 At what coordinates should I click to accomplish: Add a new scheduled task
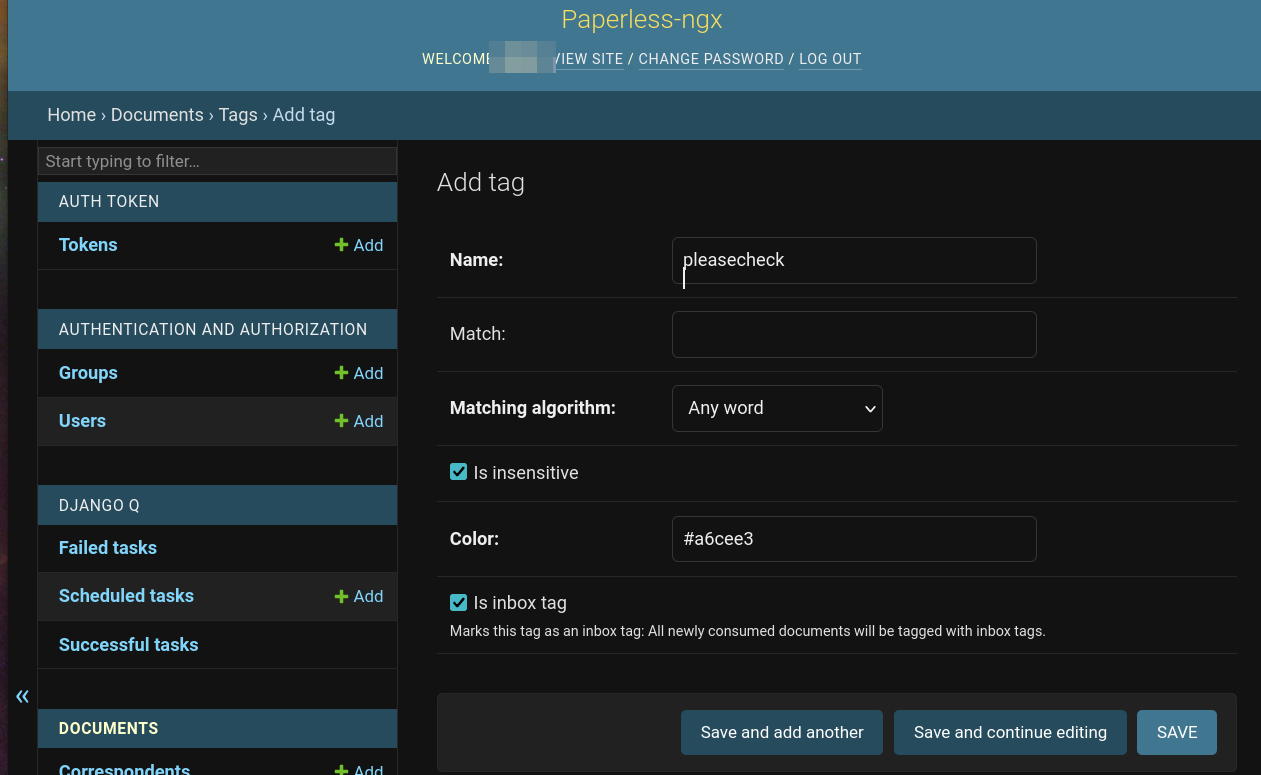358,596
